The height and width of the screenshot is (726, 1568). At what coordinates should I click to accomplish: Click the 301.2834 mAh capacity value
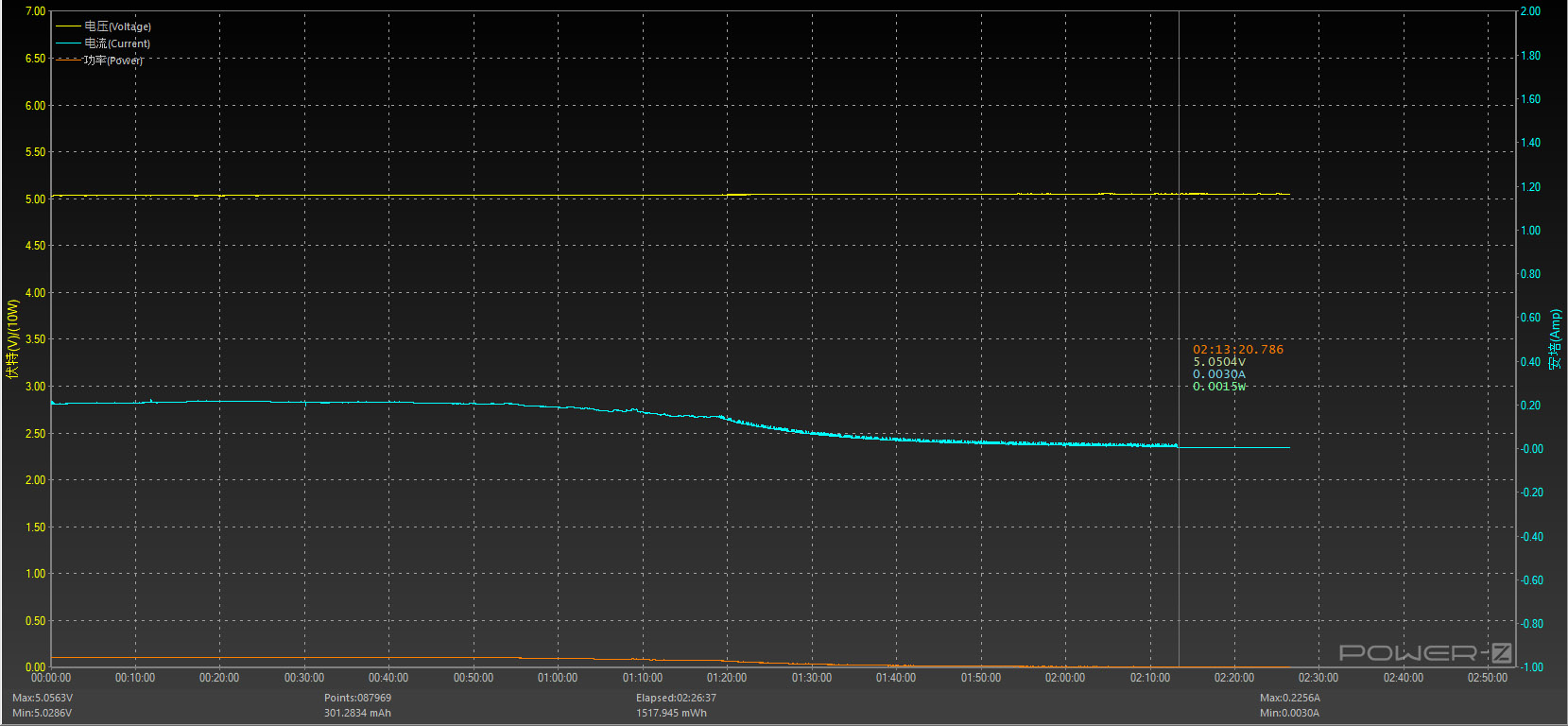[x=357, y=713]
